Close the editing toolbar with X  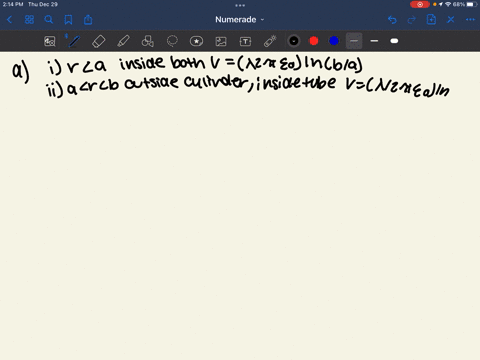pyautogui.click(x=451, y=20)
